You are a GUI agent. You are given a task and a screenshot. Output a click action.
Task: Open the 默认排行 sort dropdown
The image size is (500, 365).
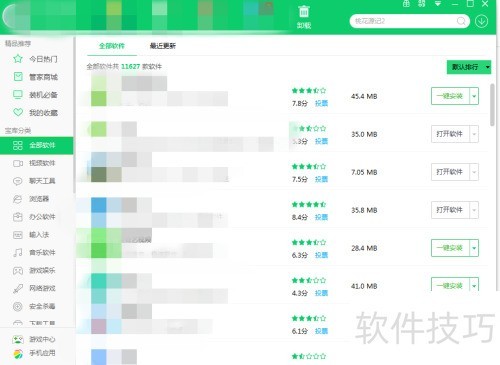(x=469, y=67)
